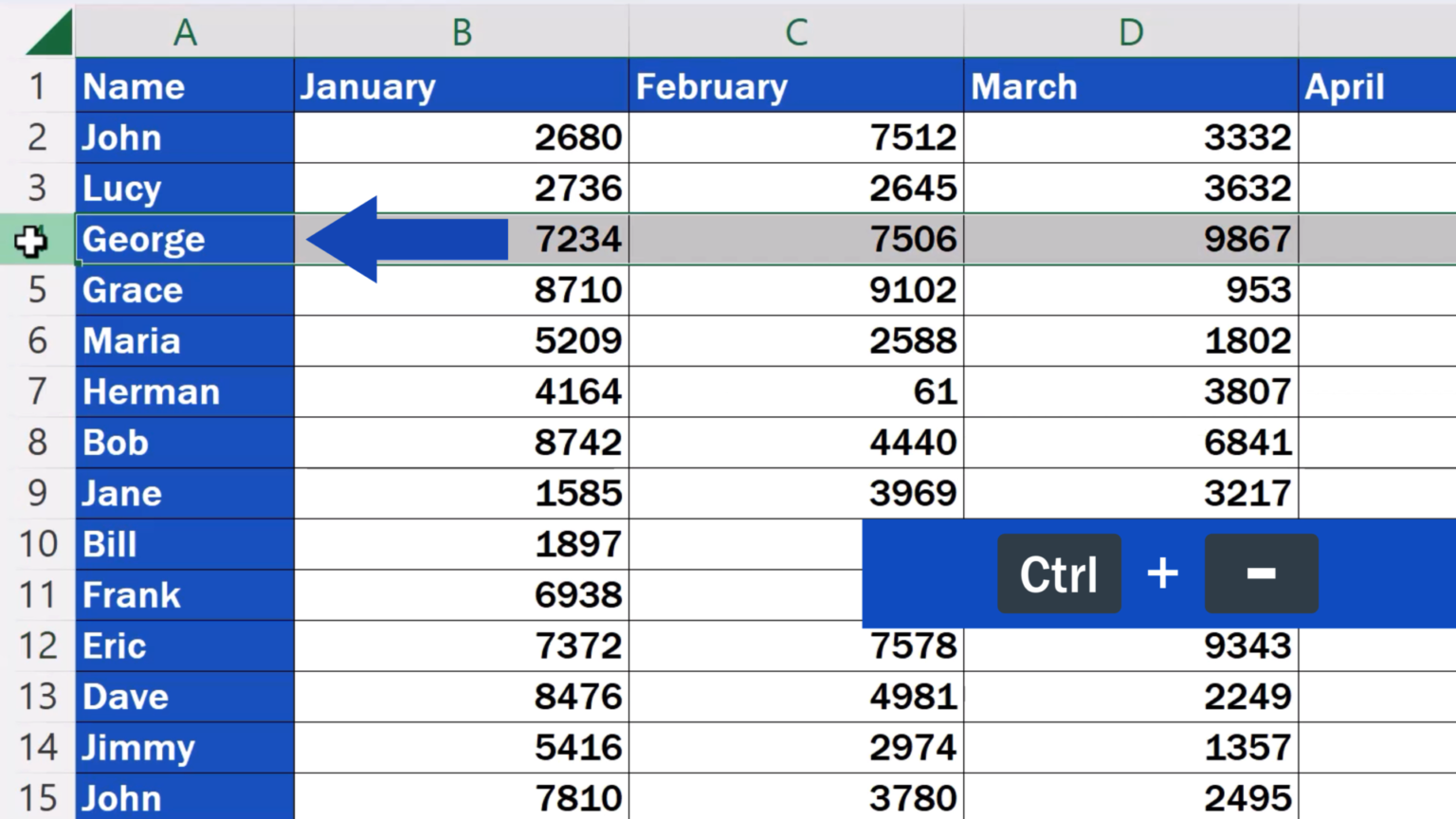Select the January header cell
The height and width of the screenshot is (819, 1456).
click(x=462, y=86)
